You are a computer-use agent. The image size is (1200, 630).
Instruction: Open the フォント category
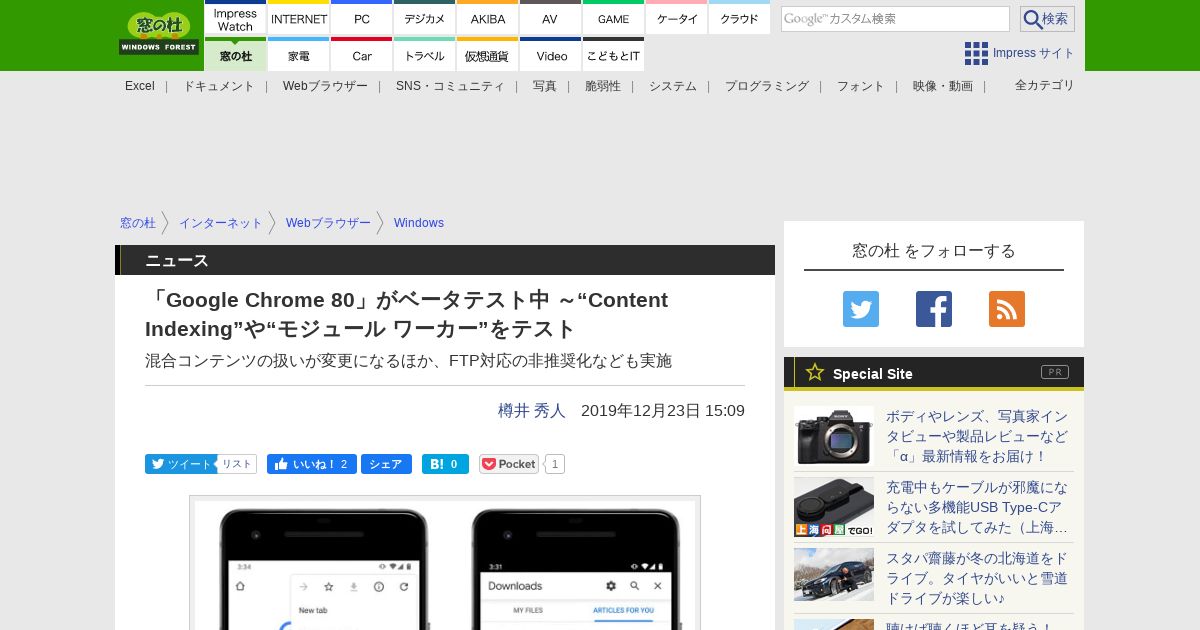pos(861,86)
